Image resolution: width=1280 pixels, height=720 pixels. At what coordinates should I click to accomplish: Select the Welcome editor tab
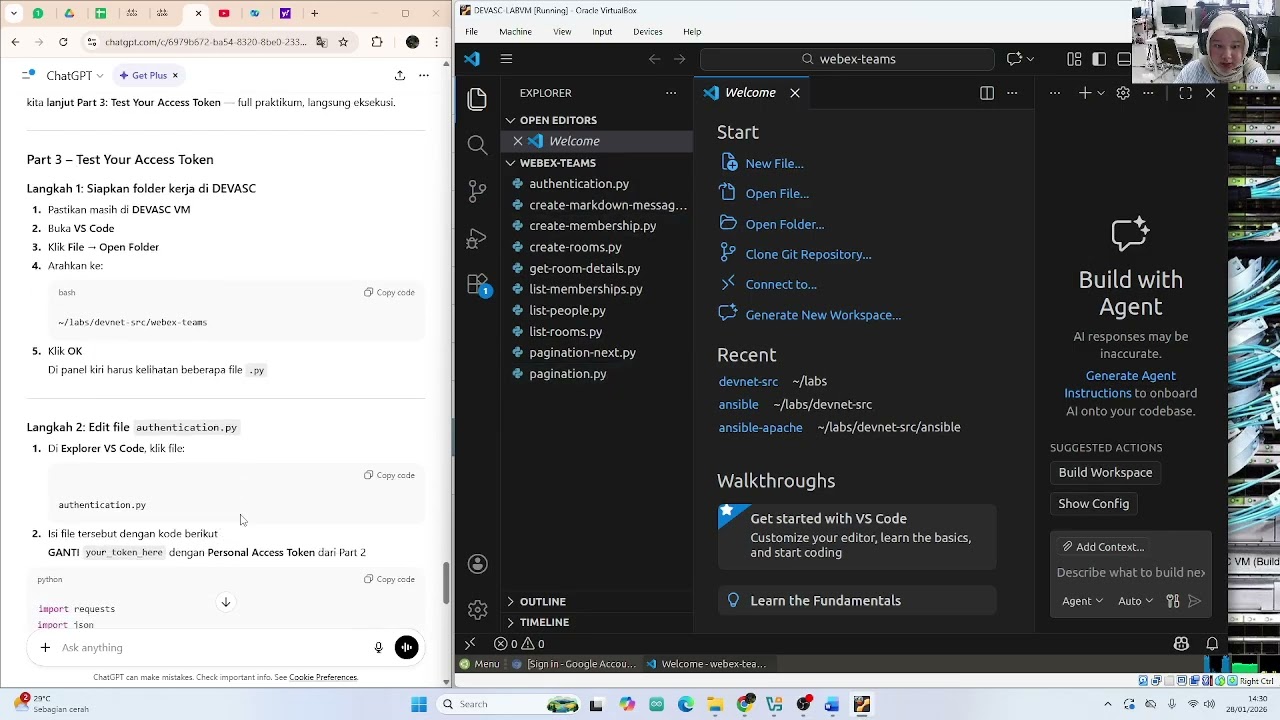(750, 93)
